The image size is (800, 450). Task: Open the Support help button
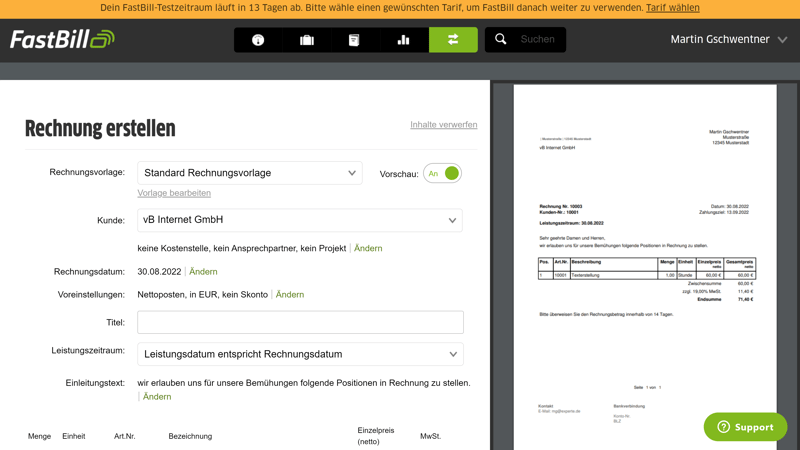[745, 427]
